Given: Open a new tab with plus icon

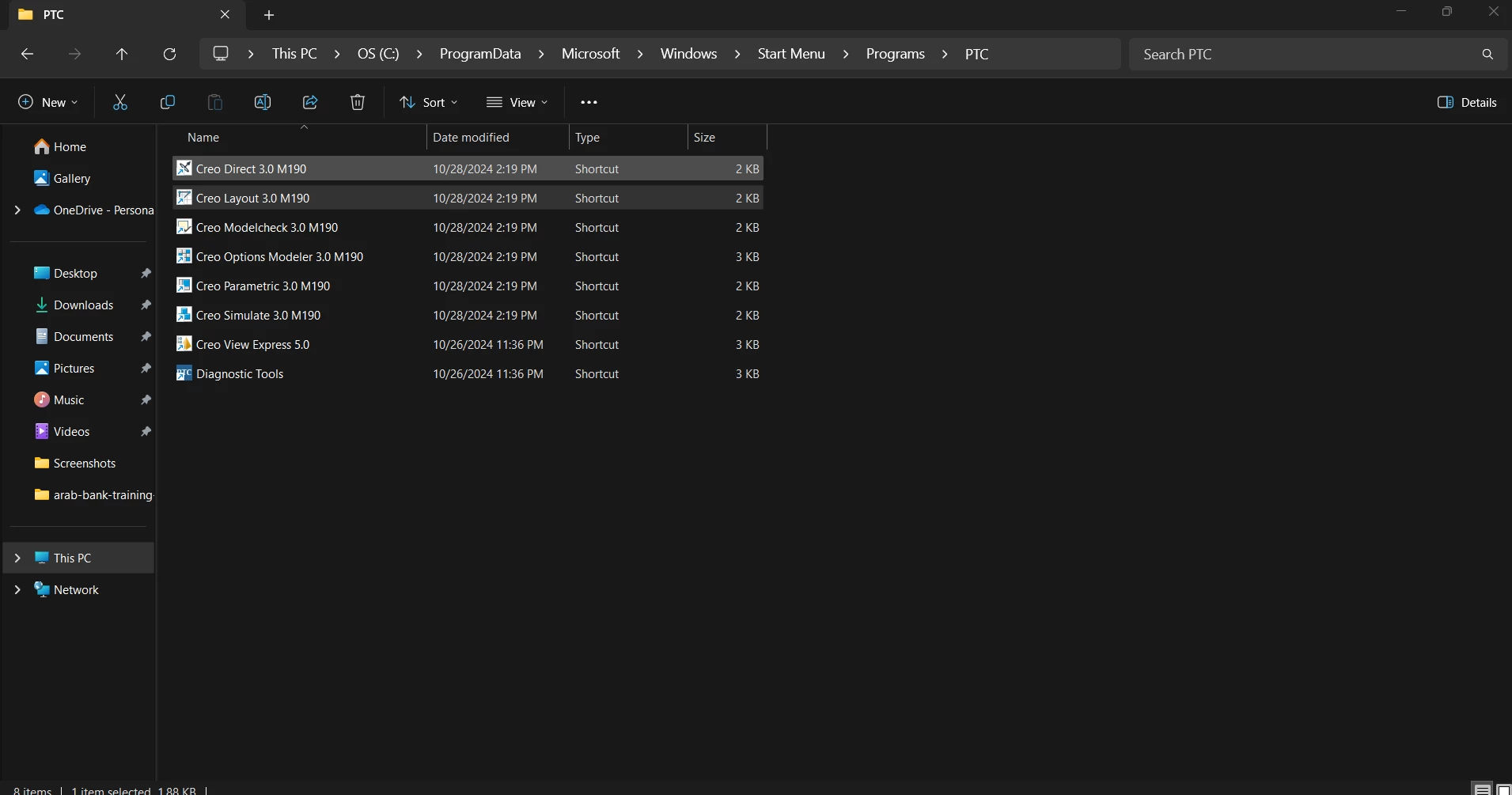Looking at the screenshot, I should coord(269,14).
